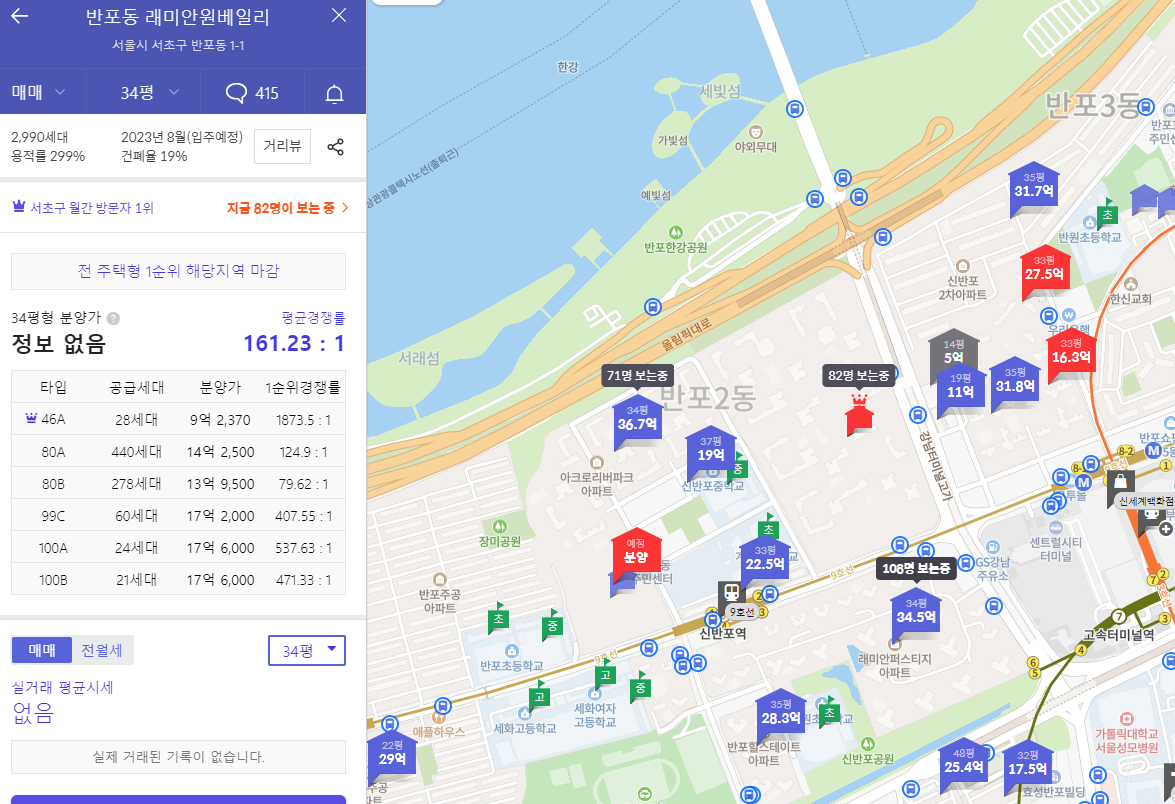This screenshot has width=1175, height=804.
Task: Share this apartment with share icon
Action: pos(336,147)
